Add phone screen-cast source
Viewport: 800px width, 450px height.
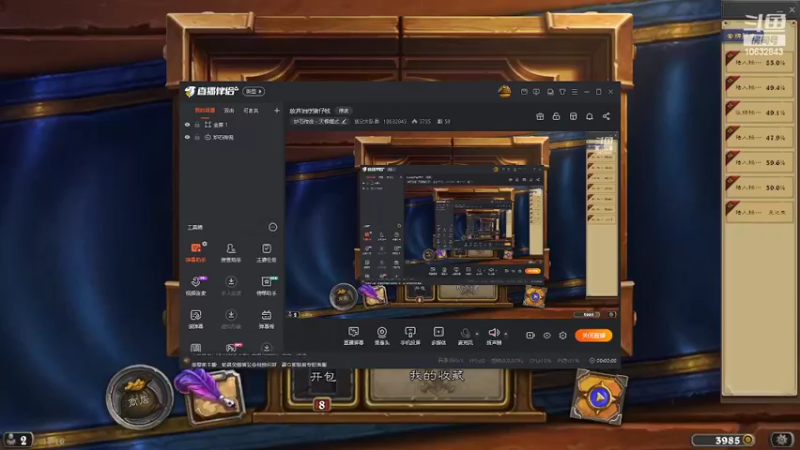click(410, 336)
